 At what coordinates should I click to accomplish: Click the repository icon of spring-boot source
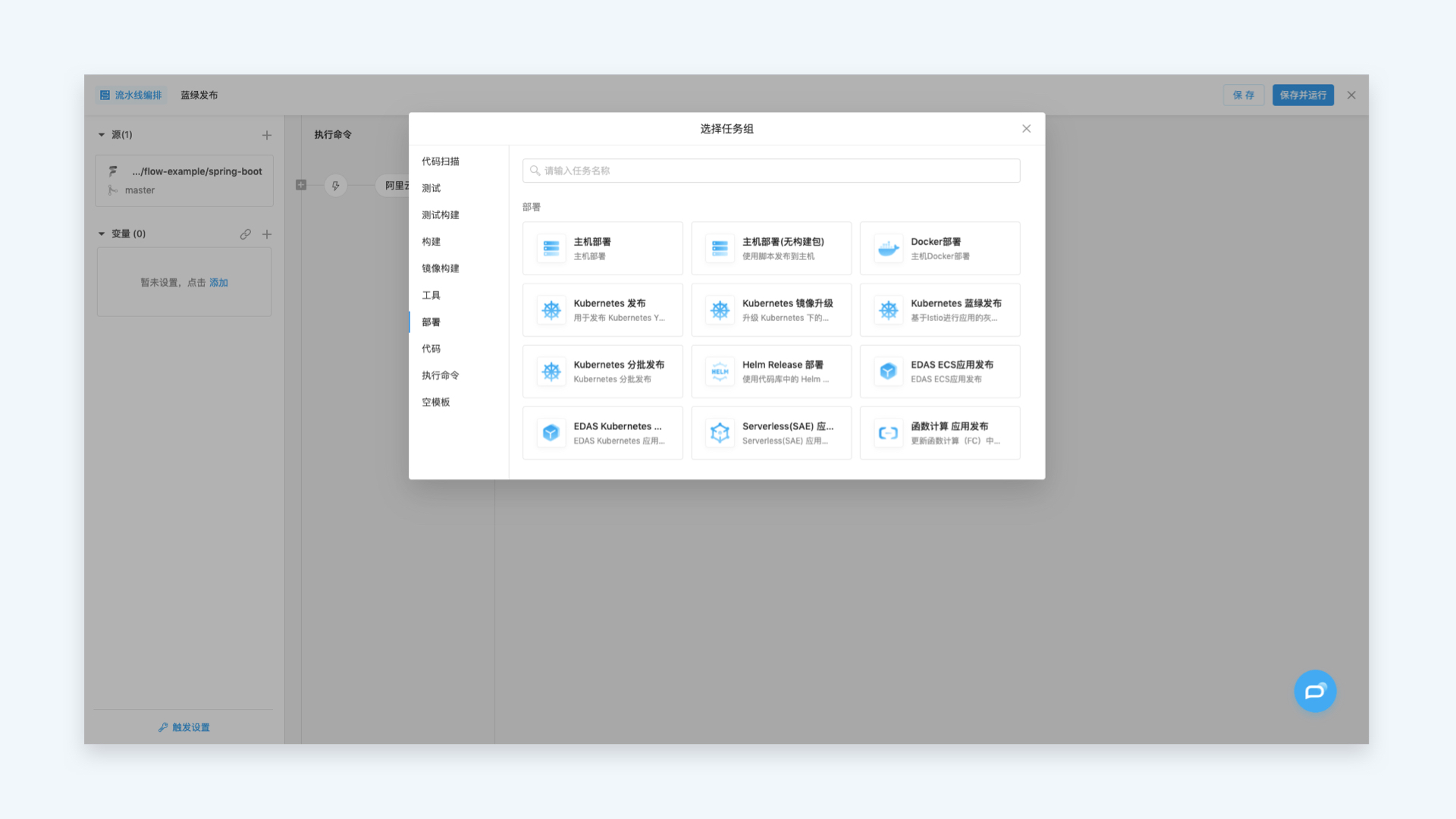(x=113, y=171)
